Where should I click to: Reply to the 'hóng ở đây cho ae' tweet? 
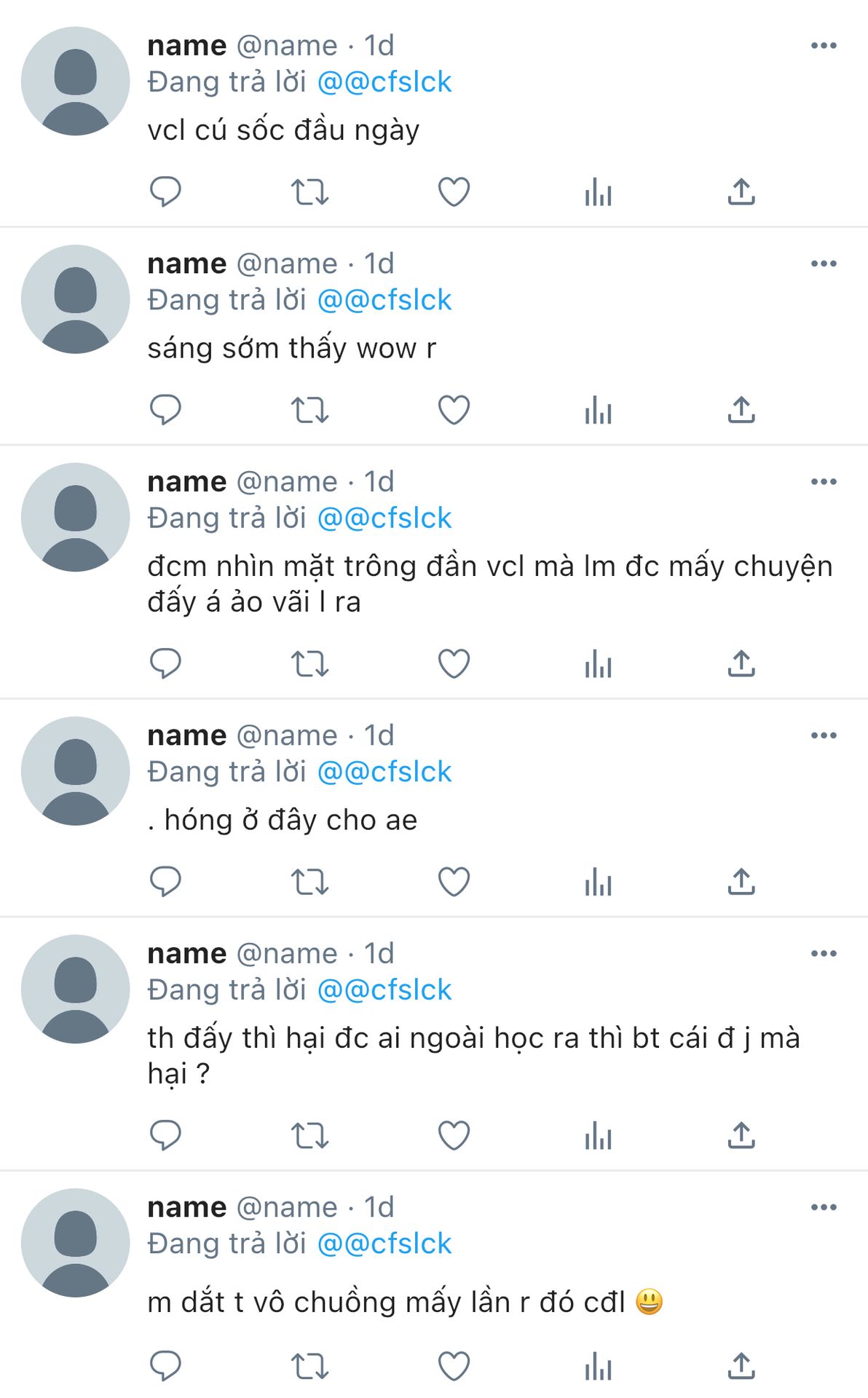click(x=165, y=882)
